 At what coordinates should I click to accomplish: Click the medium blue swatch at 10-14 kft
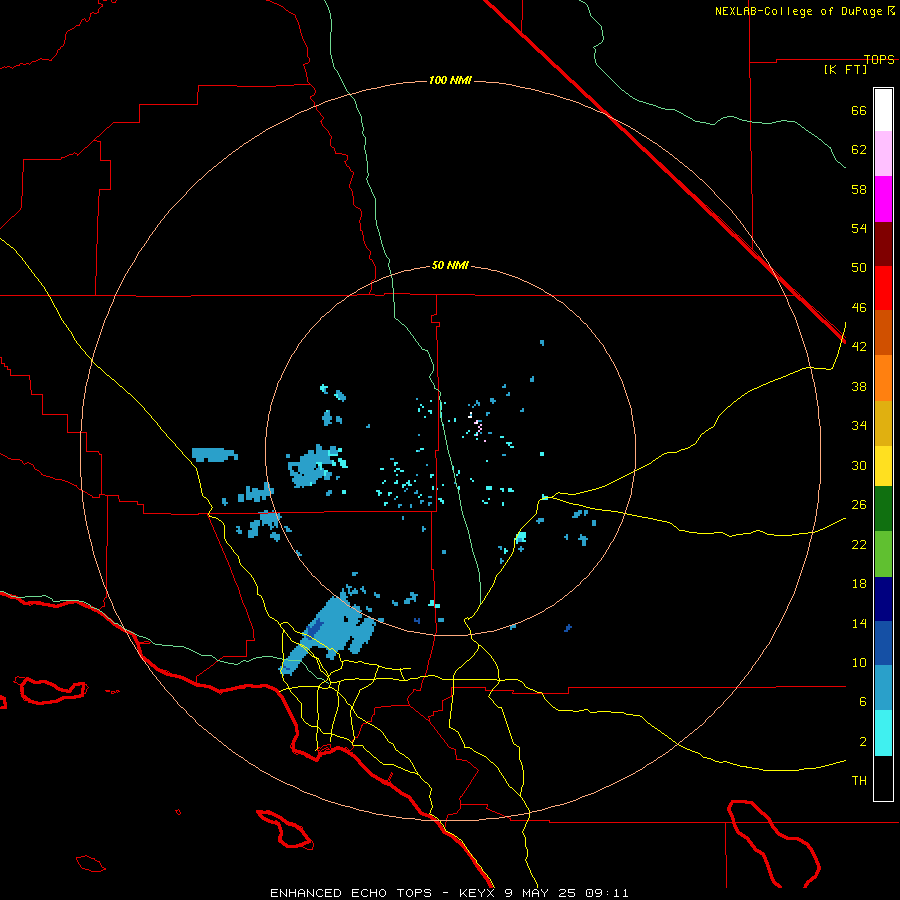pos(883,643)
